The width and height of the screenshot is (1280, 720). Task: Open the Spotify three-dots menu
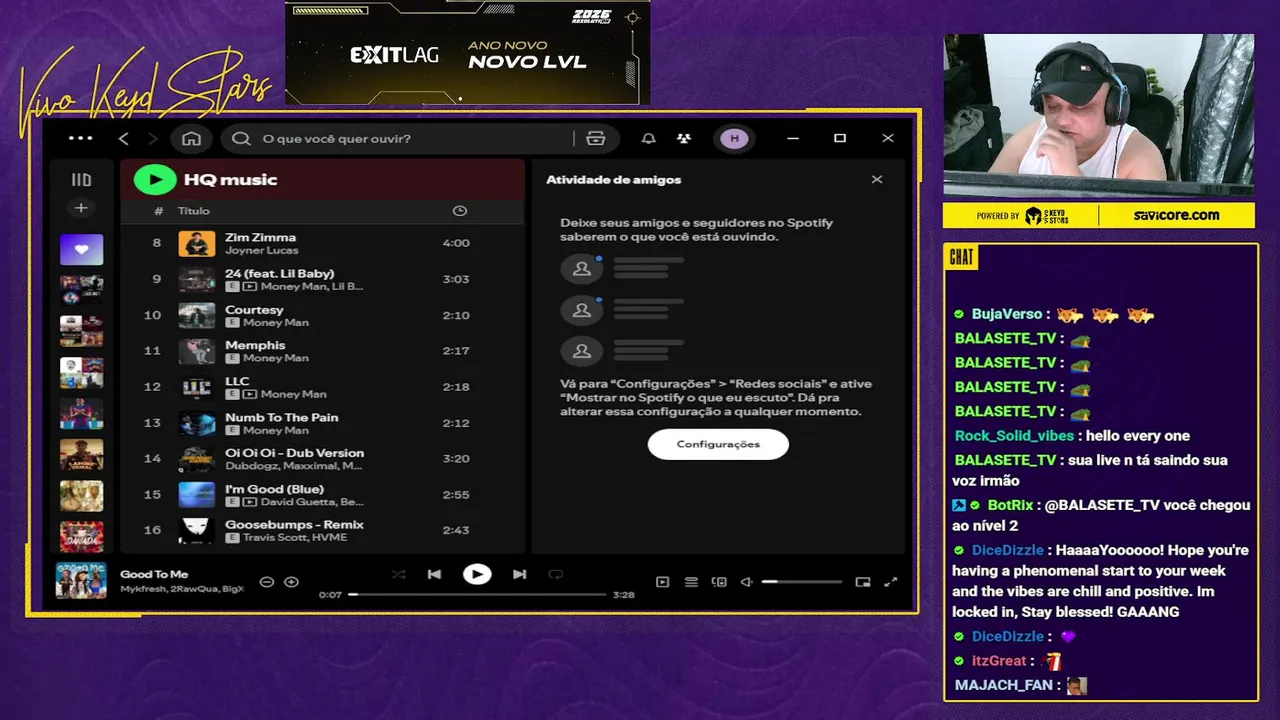[81, 138]
